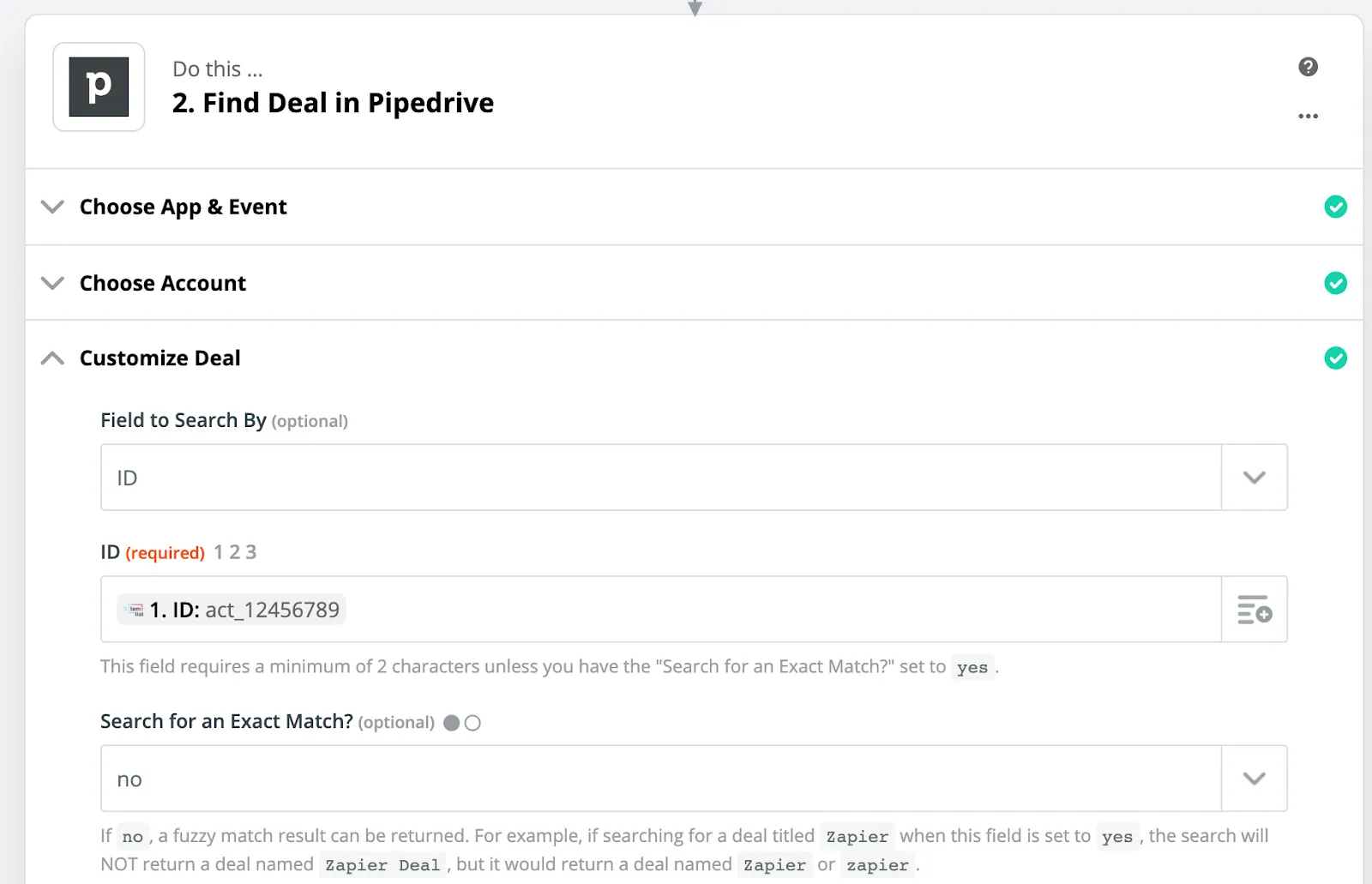Collapse the Customize Deal section
The width and height of the screenshot is (1372, 884).
tap(52, 358)
